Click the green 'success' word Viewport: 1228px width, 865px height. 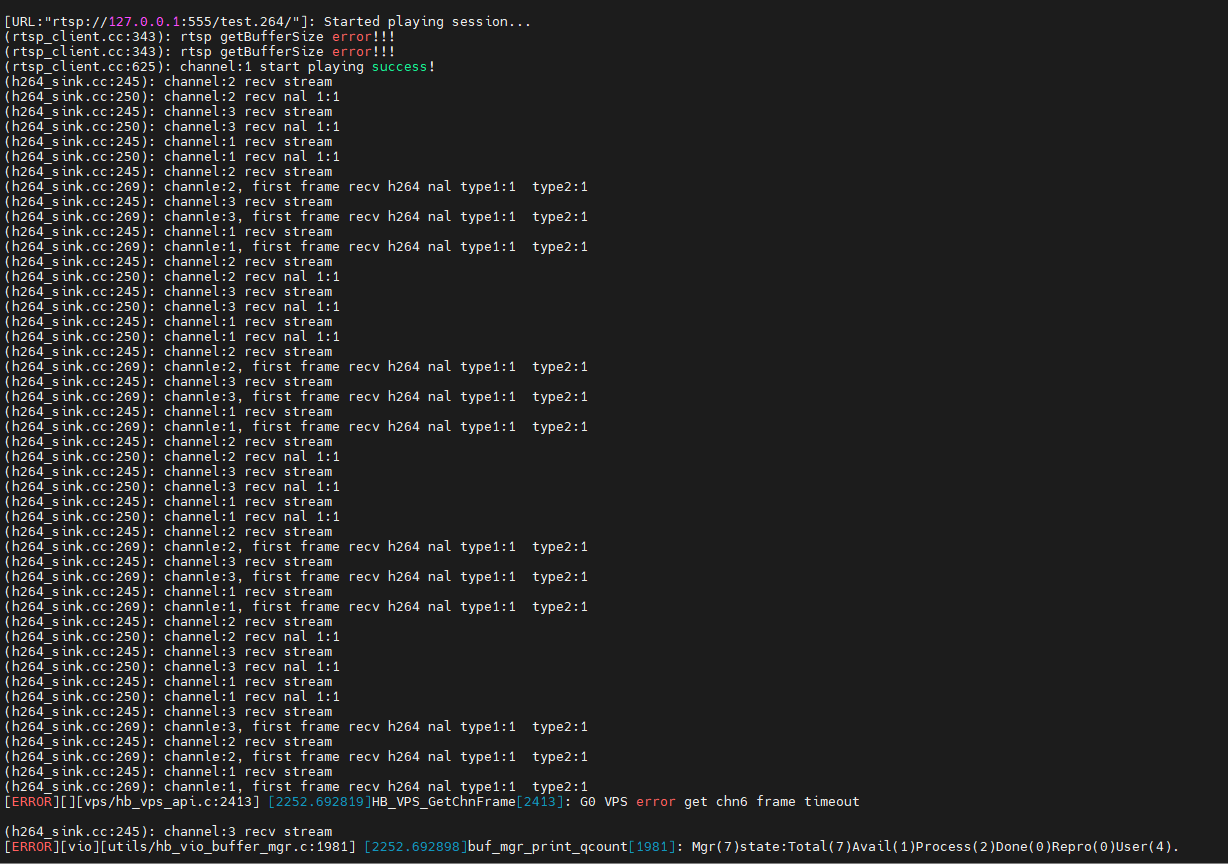coord(399,66)
